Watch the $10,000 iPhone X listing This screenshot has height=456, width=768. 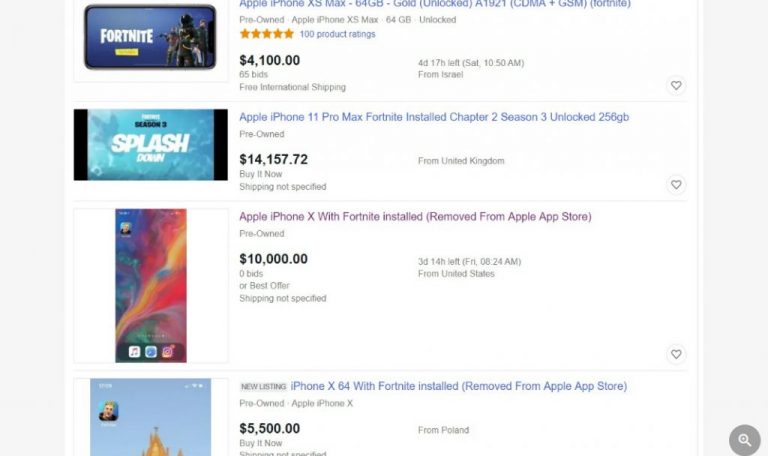[676, 354]
